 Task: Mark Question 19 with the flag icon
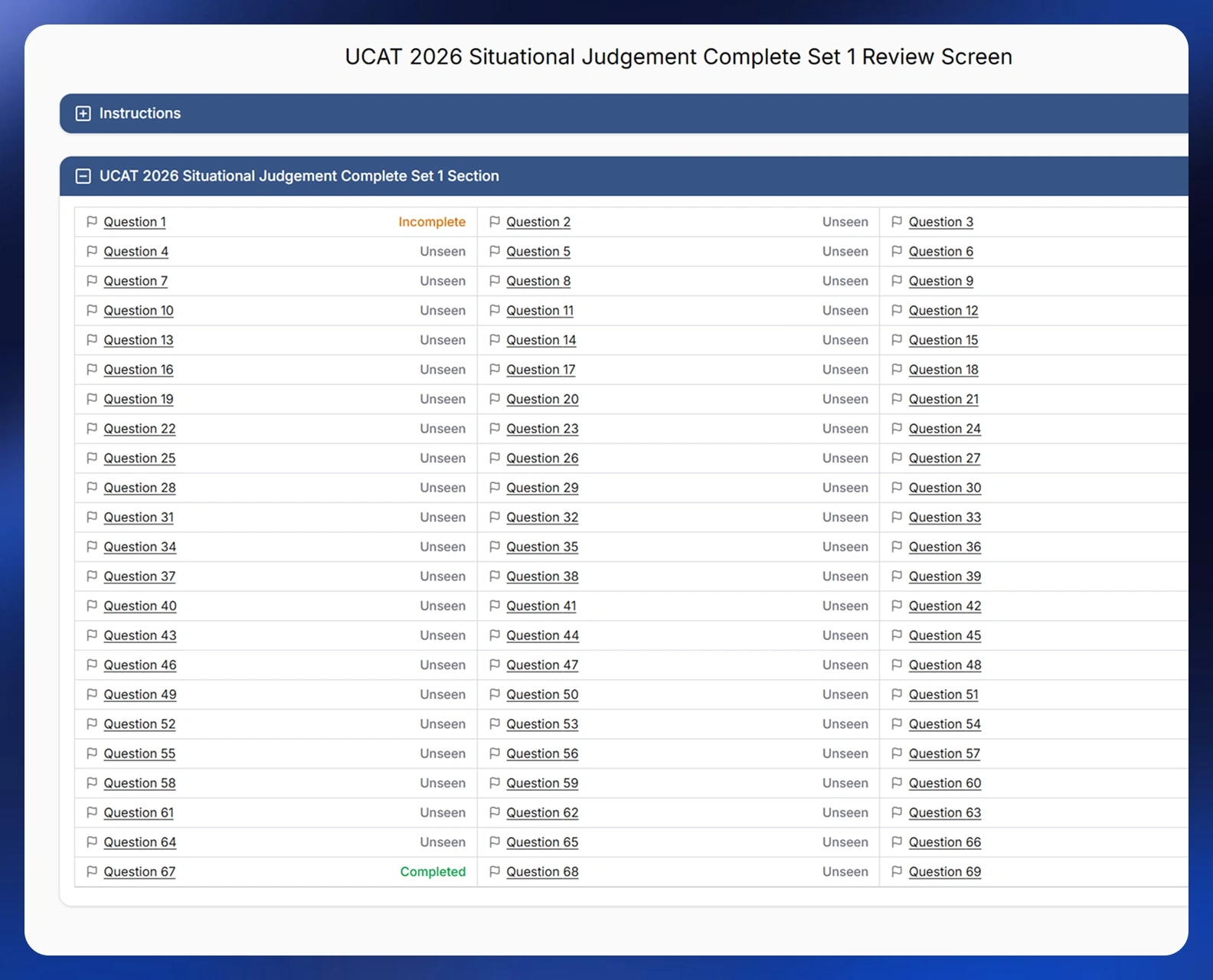coord(92,399)
